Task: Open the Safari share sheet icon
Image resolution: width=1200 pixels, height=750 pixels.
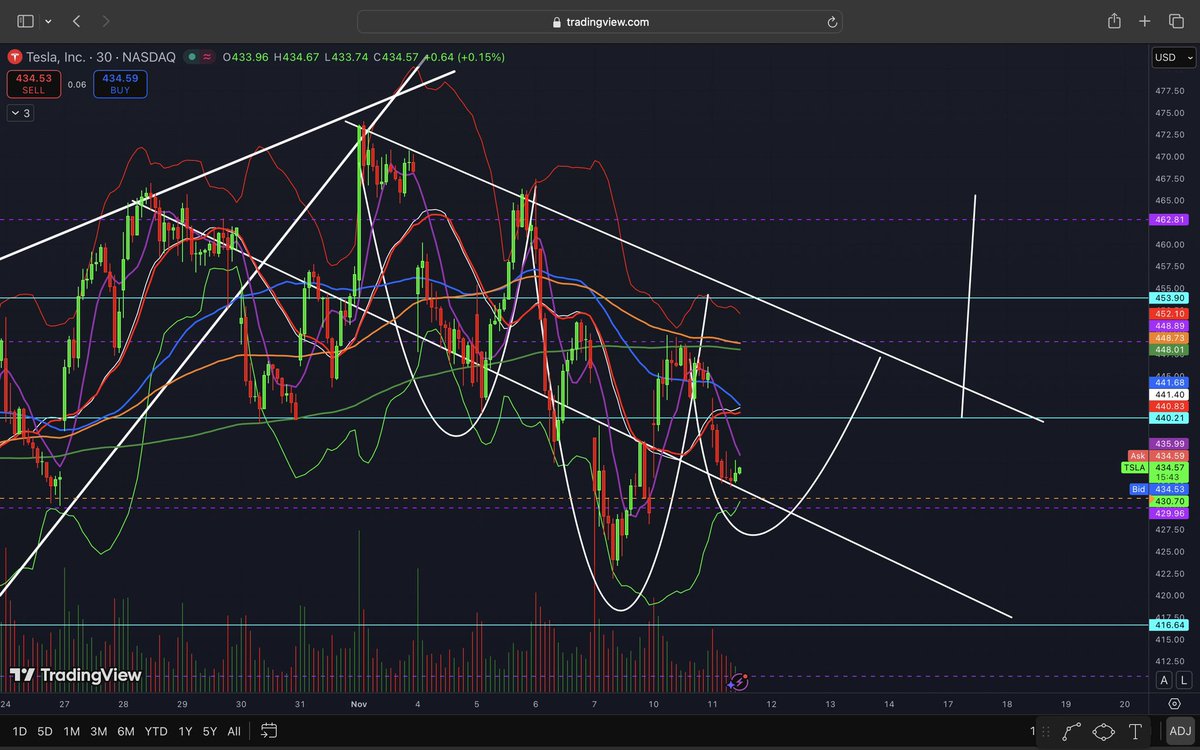Action: coord(1114,21)
